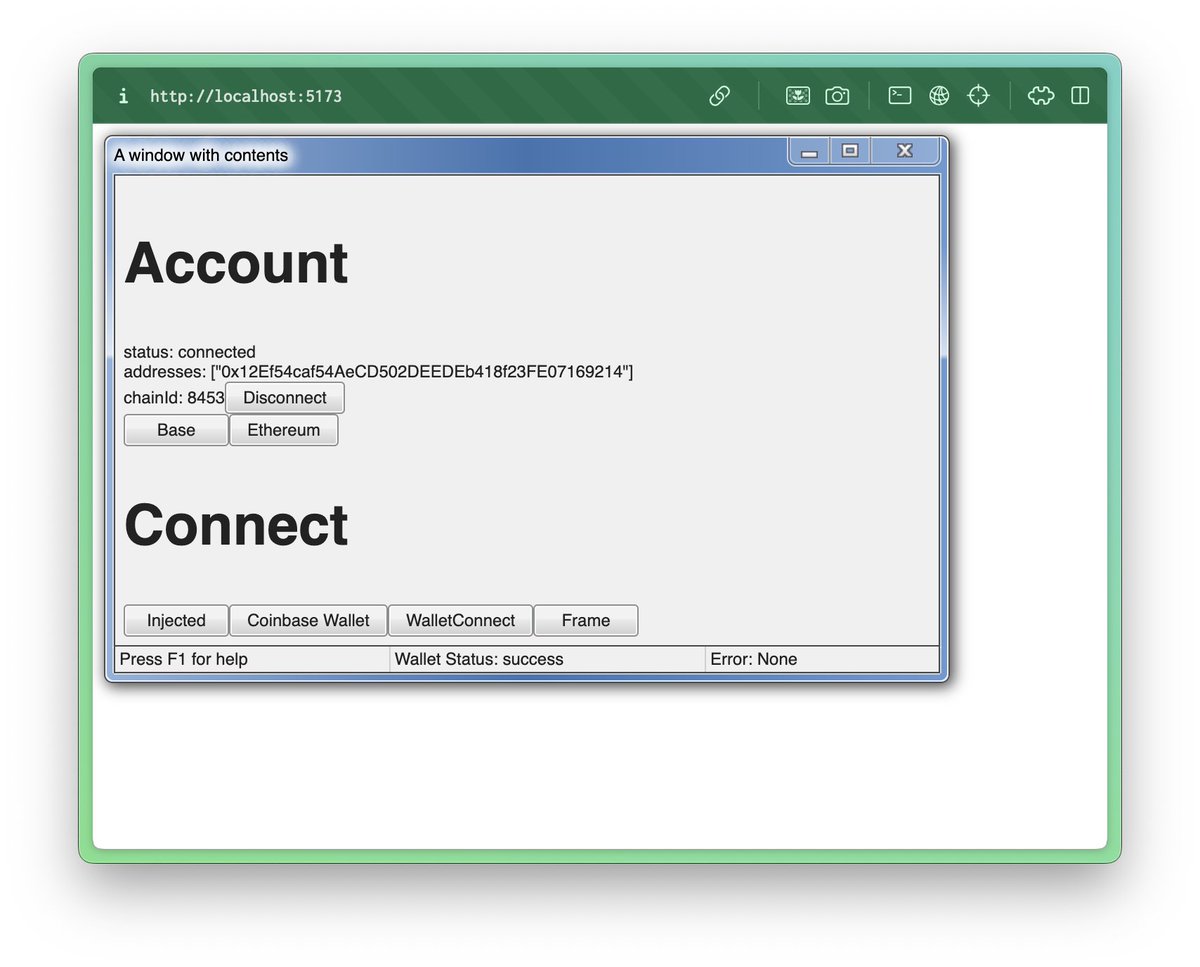Minimize the "A window with contents" window
This screenshot has height=967, width=1200.
[x=810, y=151]
